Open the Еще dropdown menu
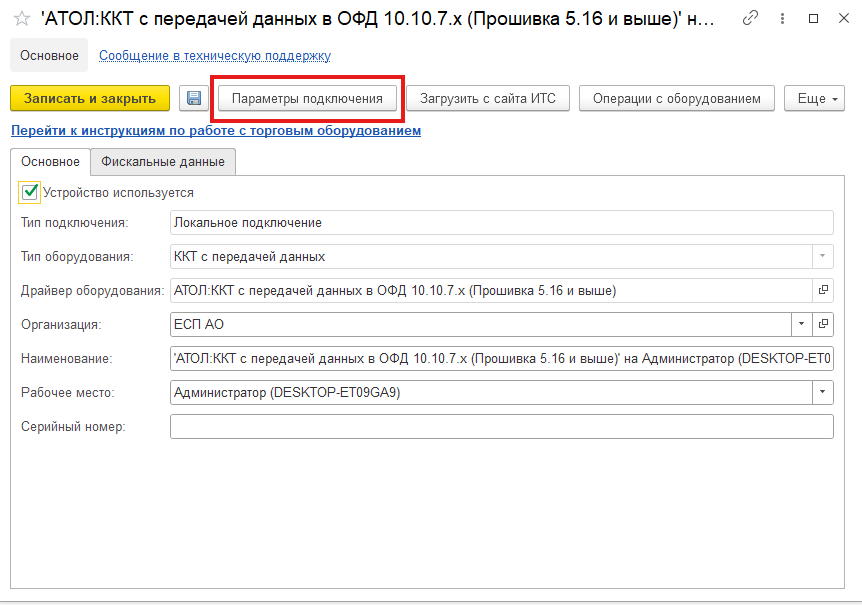The height and width of the screenshot is (605, 862). click(814, 98)
